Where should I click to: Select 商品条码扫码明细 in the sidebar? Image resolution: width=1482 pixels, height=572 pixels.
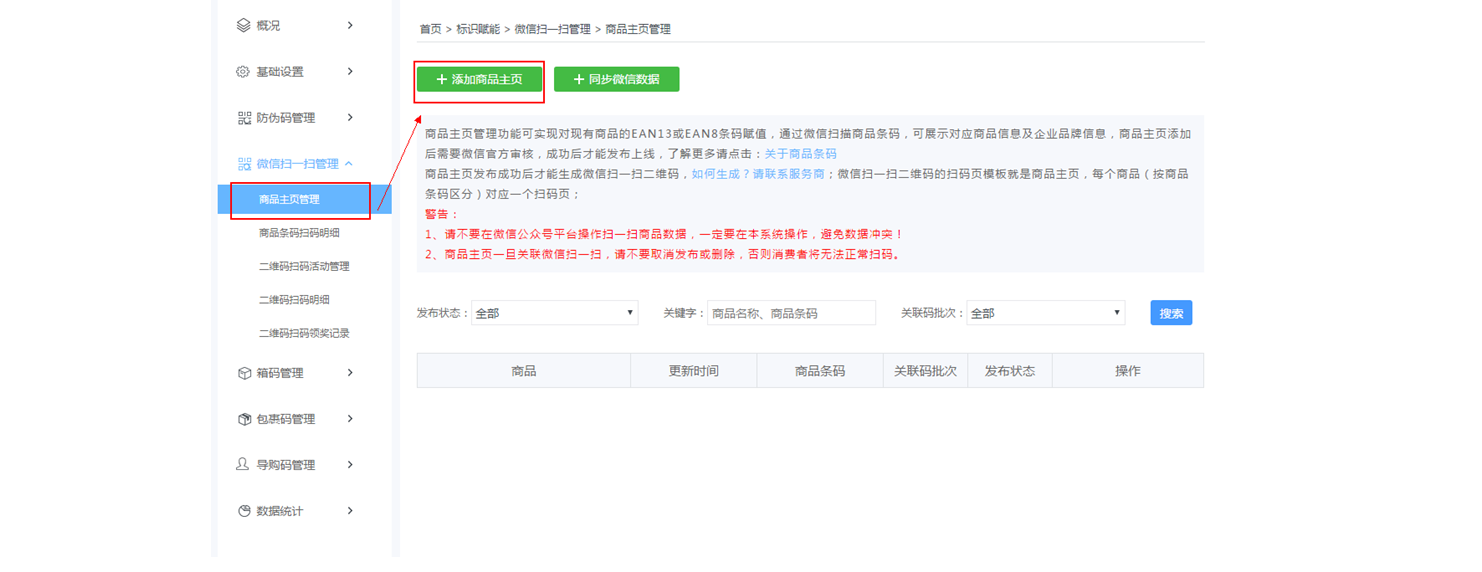click(x=298, y=233)
